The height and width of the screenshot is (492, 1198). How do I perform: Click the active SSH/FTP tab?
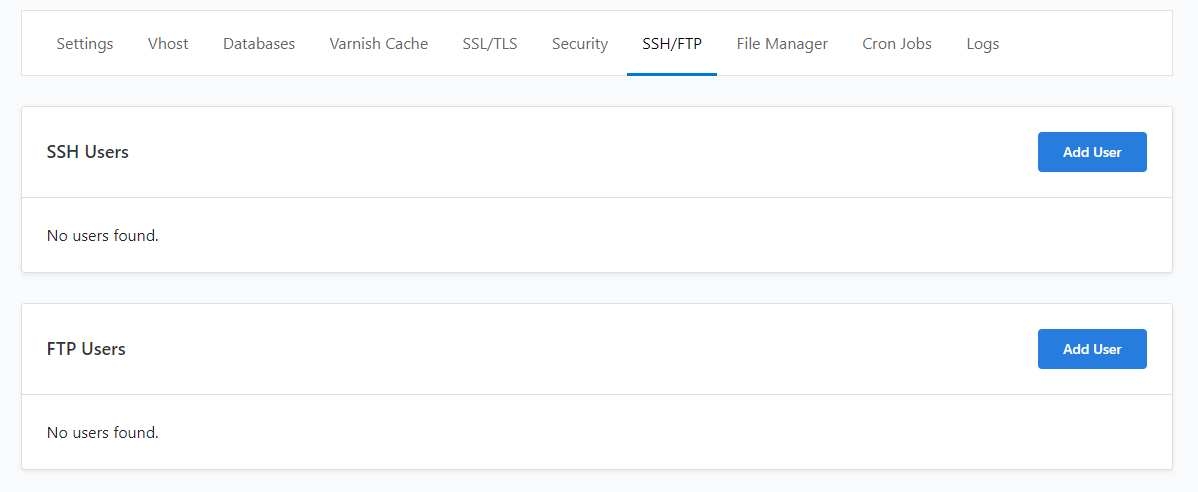tap(672, 44)
